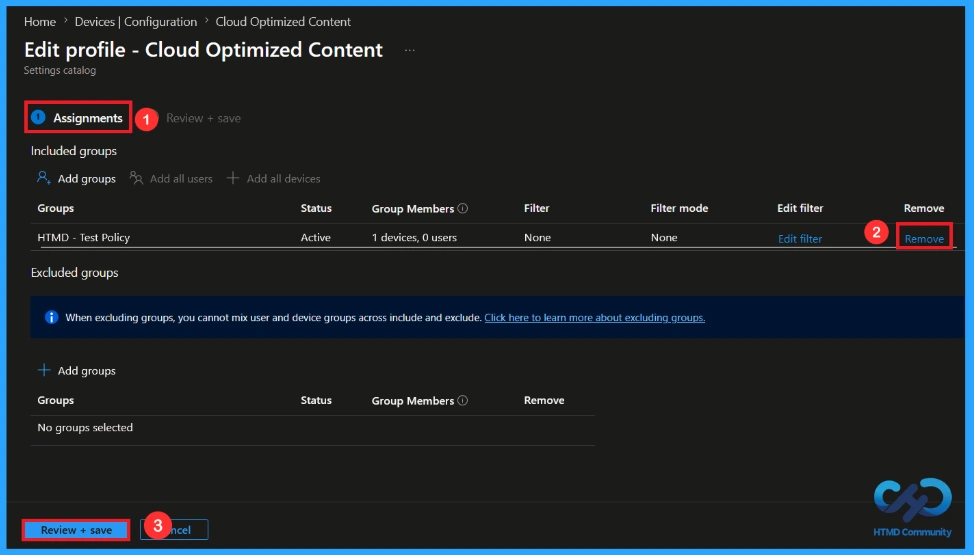Click the info icon in the exclusion banner
Image resolution: width=974 pixels, height=555 pixels.
click(x=52, y=317)
